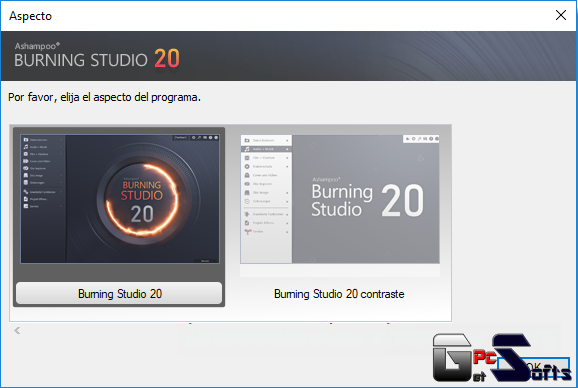Choose the Burning Studio 20 contraste preview image

click(340, 199)
